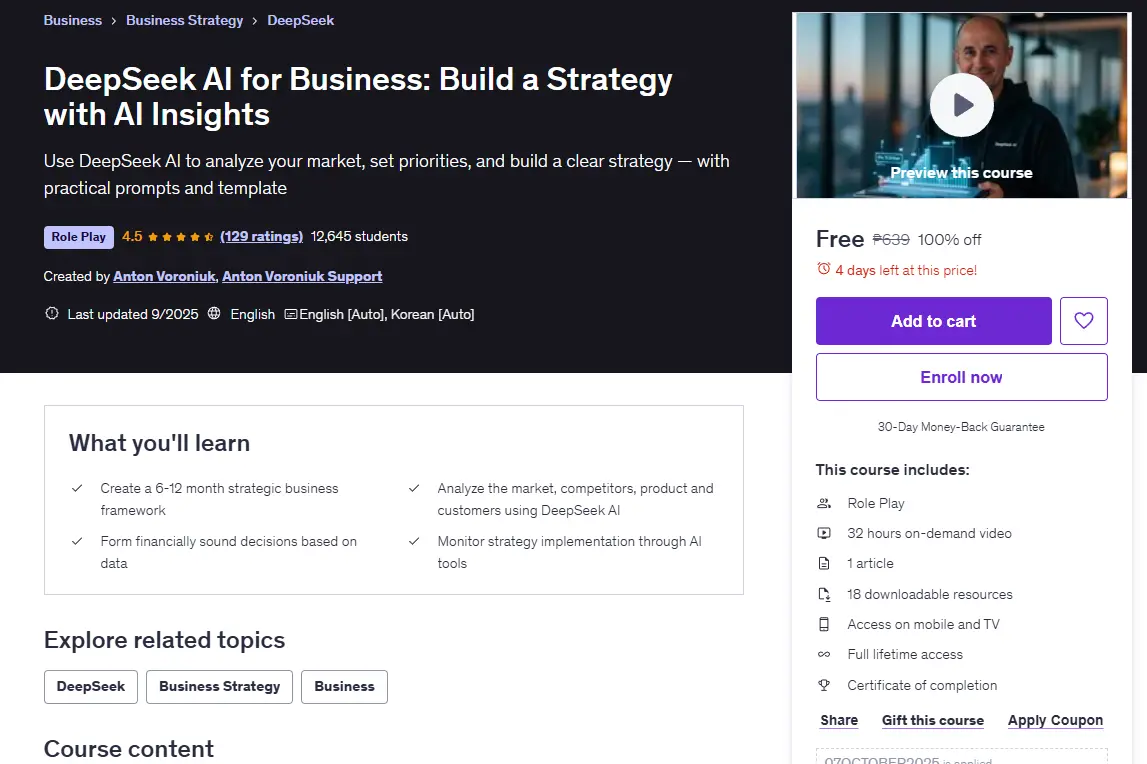This screenshot has height=764, width=1147.
Task: Select the Business topic chip
Action: click(x=345, y=686)
